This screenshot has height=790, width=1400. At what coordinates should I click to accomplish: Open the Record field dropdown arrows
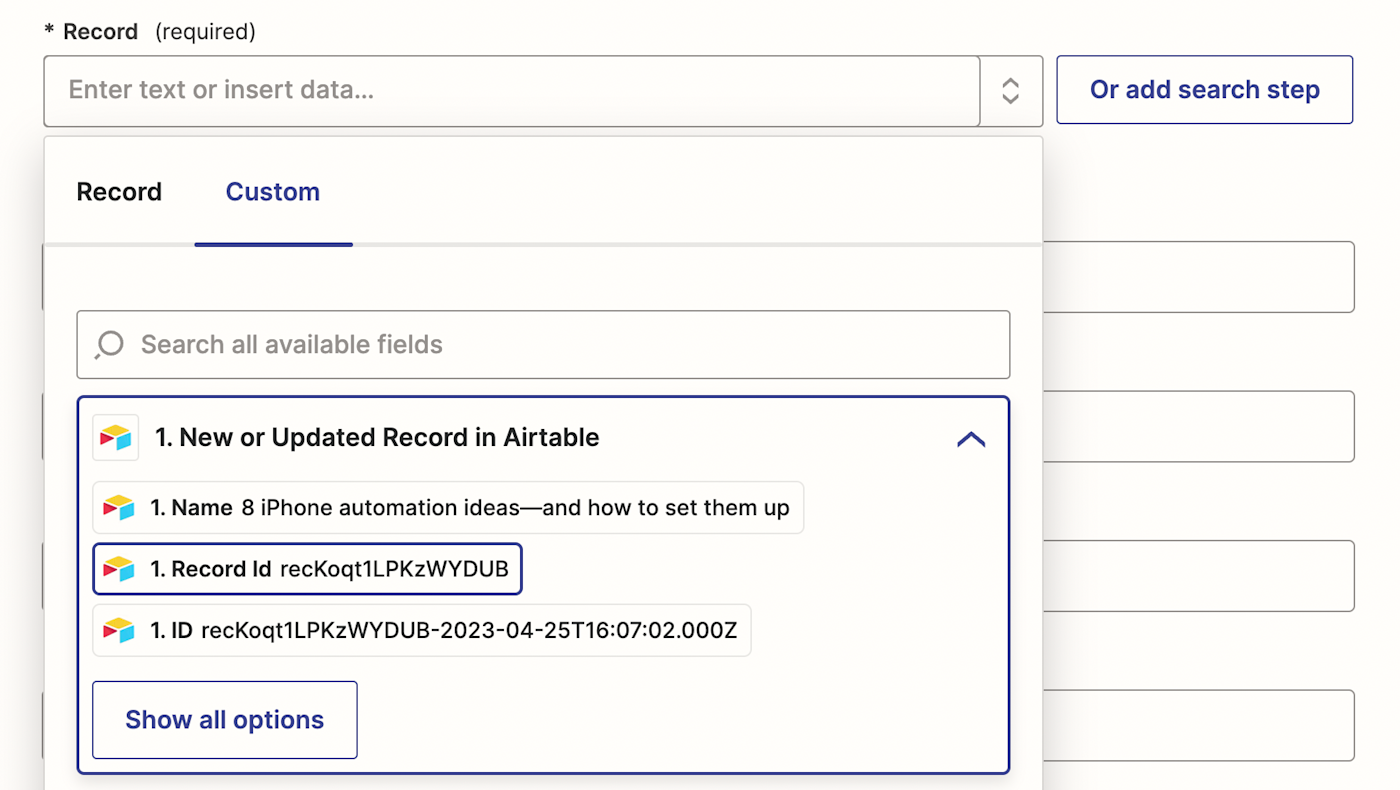point(1011,91)
